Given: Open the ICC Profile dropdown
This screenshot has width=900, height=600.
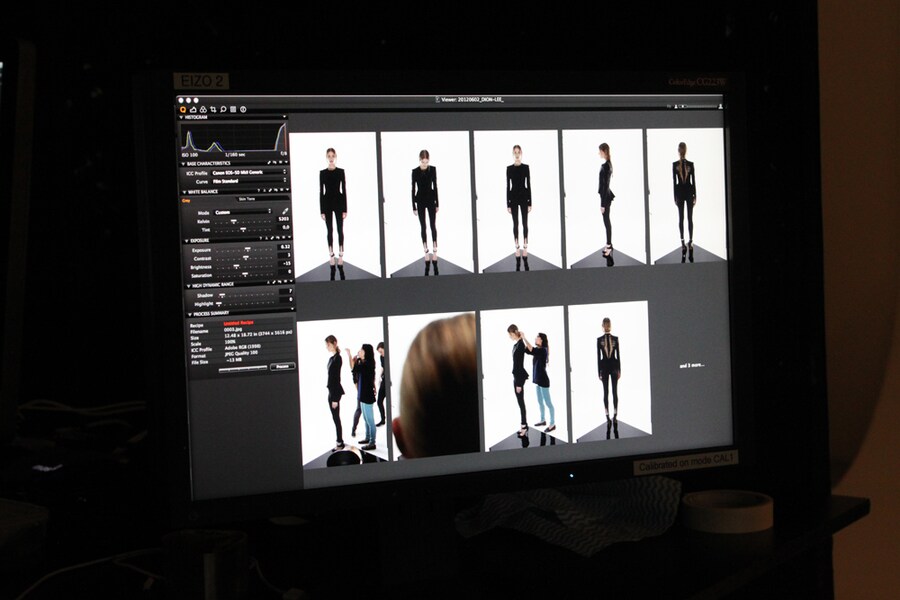Looking at the screenshot, I should coord(250,172).
